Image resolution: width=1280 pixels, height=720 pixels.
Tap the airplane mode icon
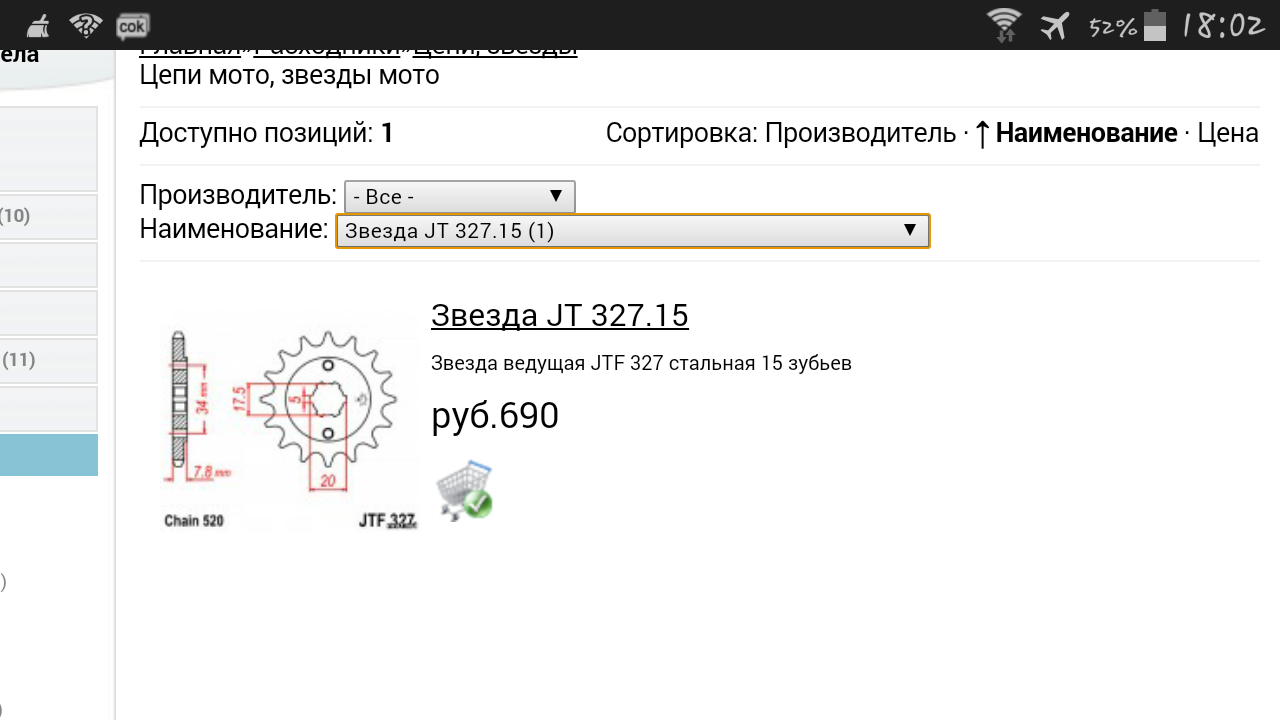(x=1054, y=25)
